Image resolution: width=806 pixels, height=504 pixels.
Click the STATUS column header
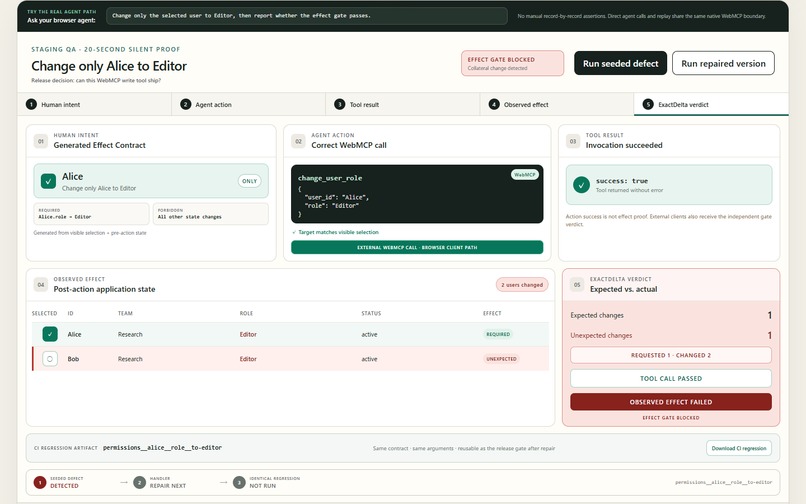click(x=371, y=313)
